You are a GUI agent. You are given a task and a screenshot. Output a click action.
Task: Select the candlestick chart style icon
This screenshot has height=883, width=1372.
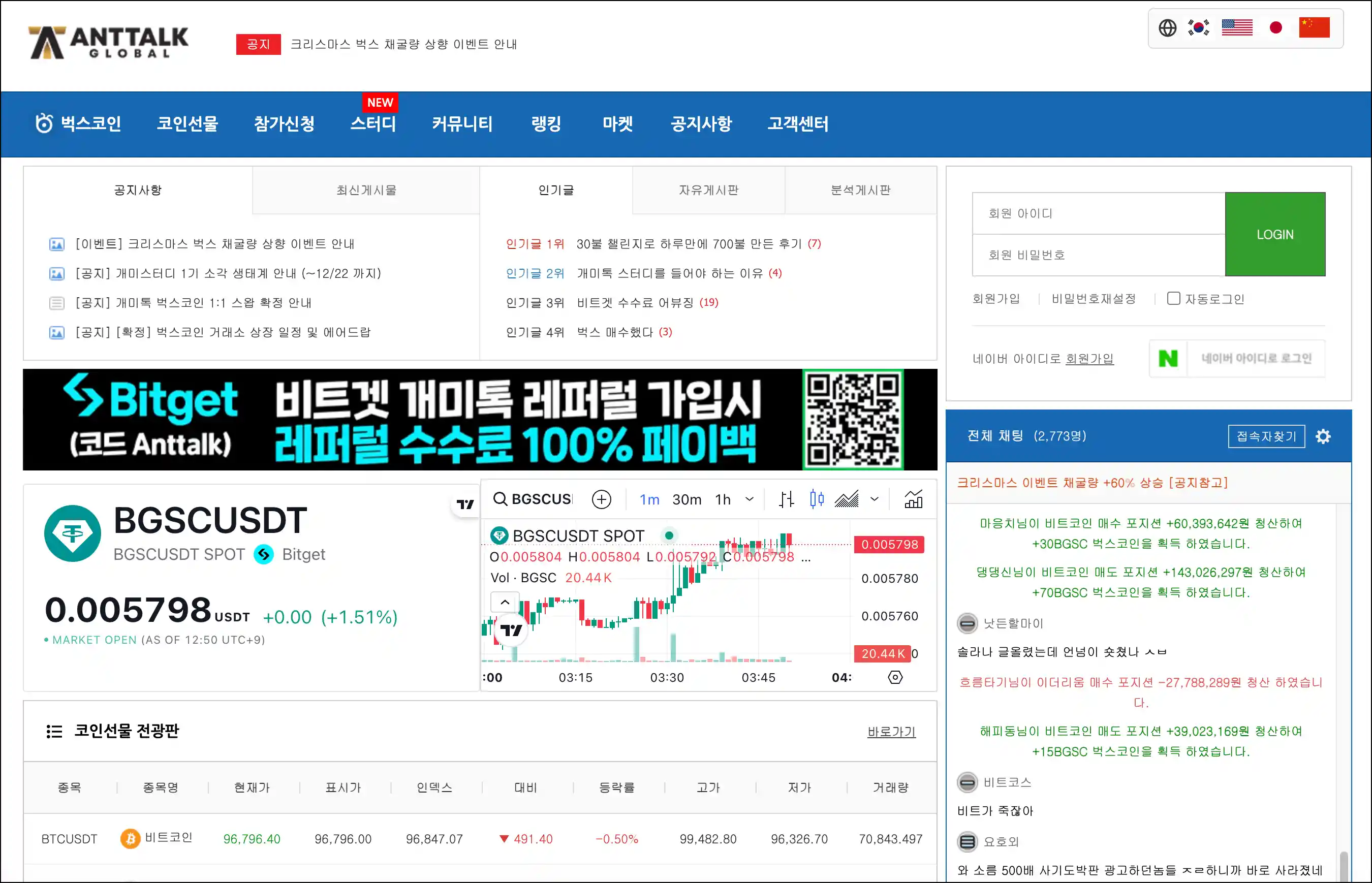[817, 499]
